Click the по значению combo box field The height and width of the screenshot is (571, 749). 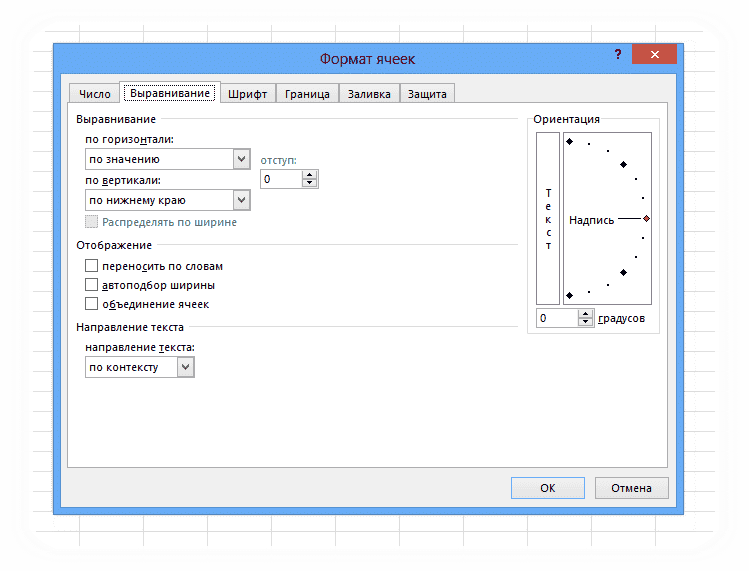(168, 159)
